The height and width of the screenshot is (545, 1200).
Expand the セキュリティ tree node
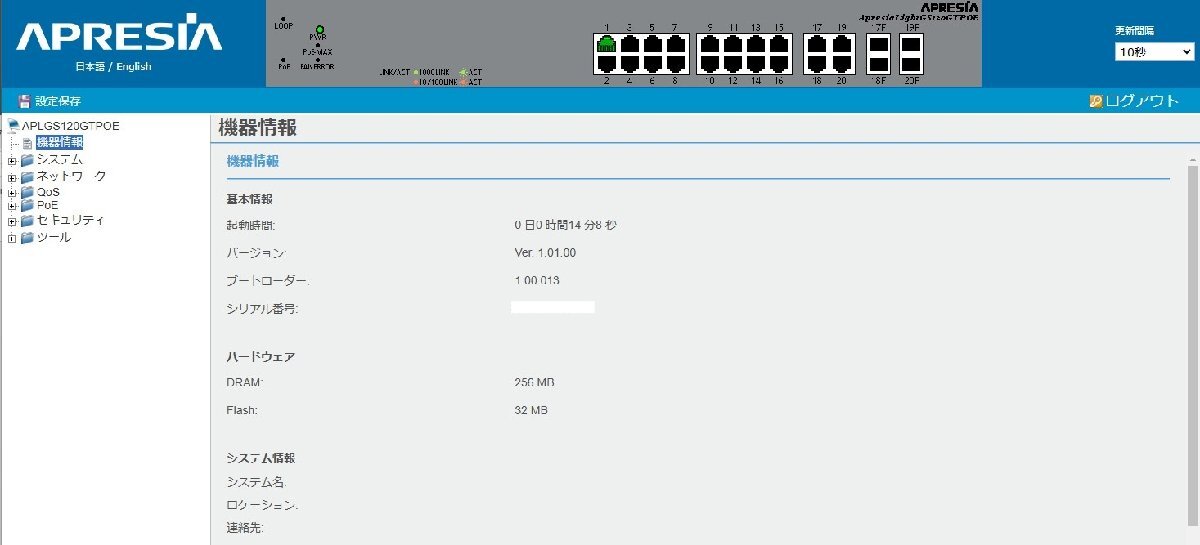tap(12, 222)
